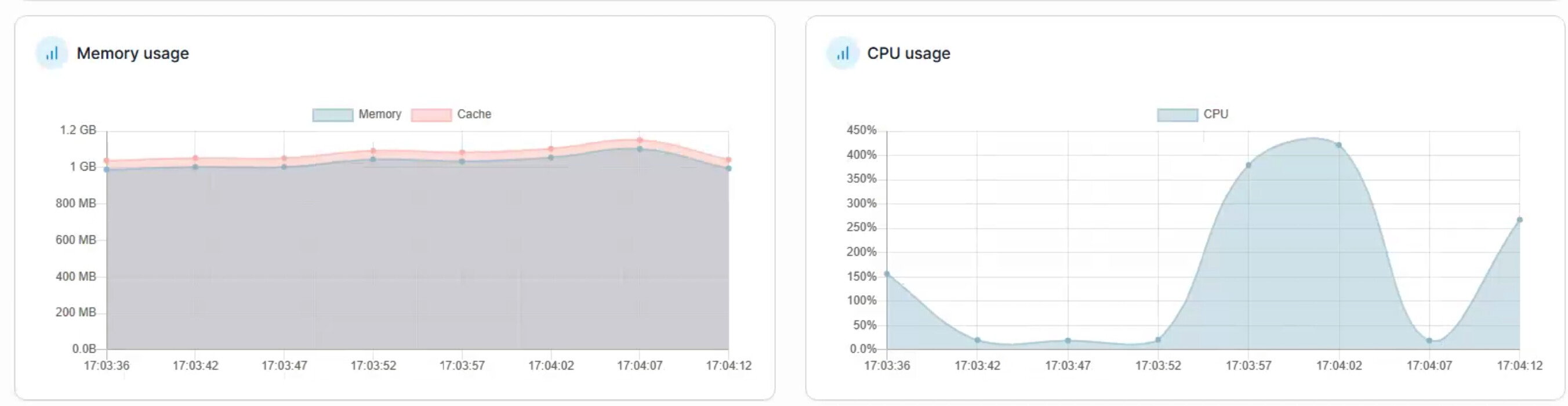Click the CPU legend color box
Viewport: 1568px width, 406px height.
click(x=1177, y=115)
